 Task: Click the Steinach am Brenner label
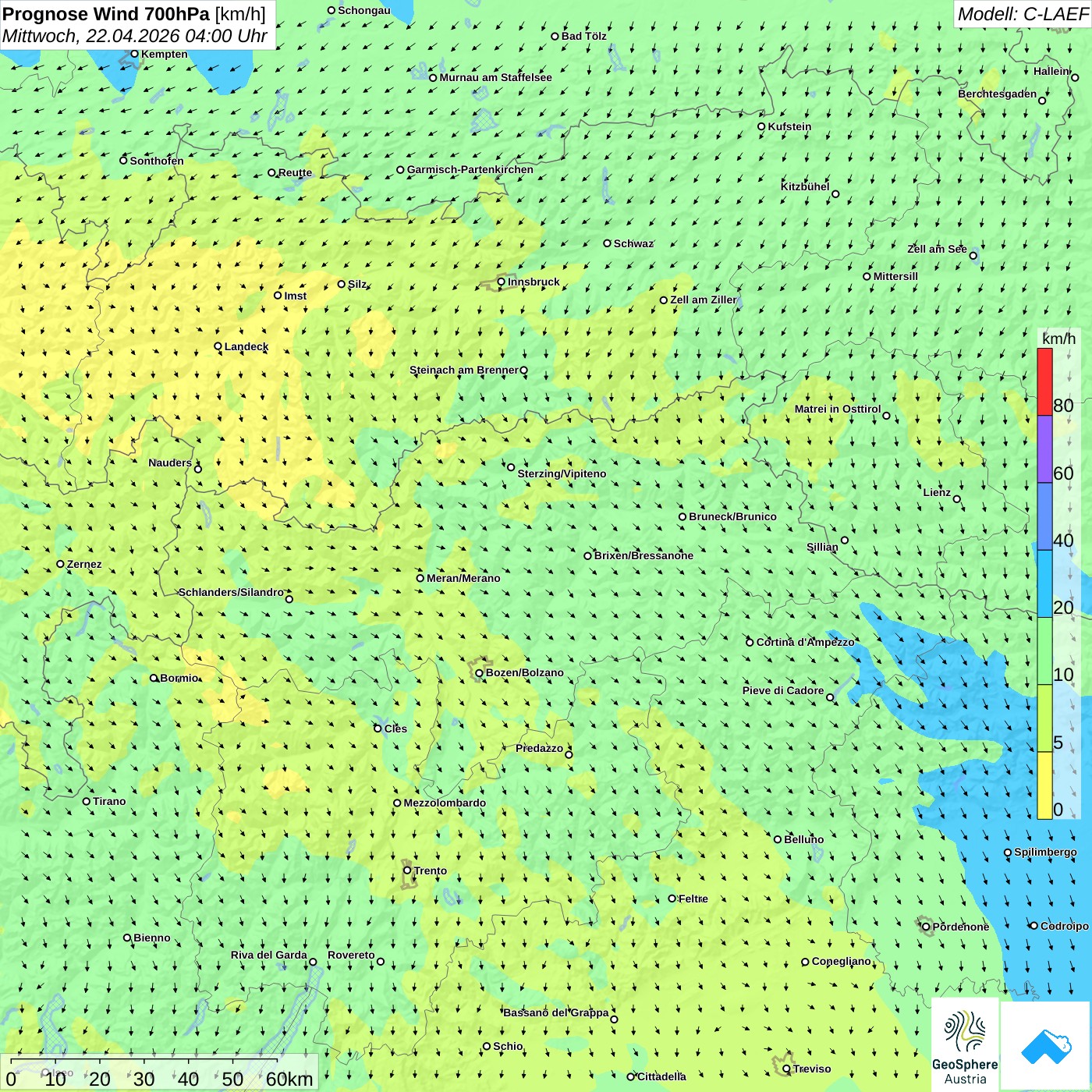463,370
